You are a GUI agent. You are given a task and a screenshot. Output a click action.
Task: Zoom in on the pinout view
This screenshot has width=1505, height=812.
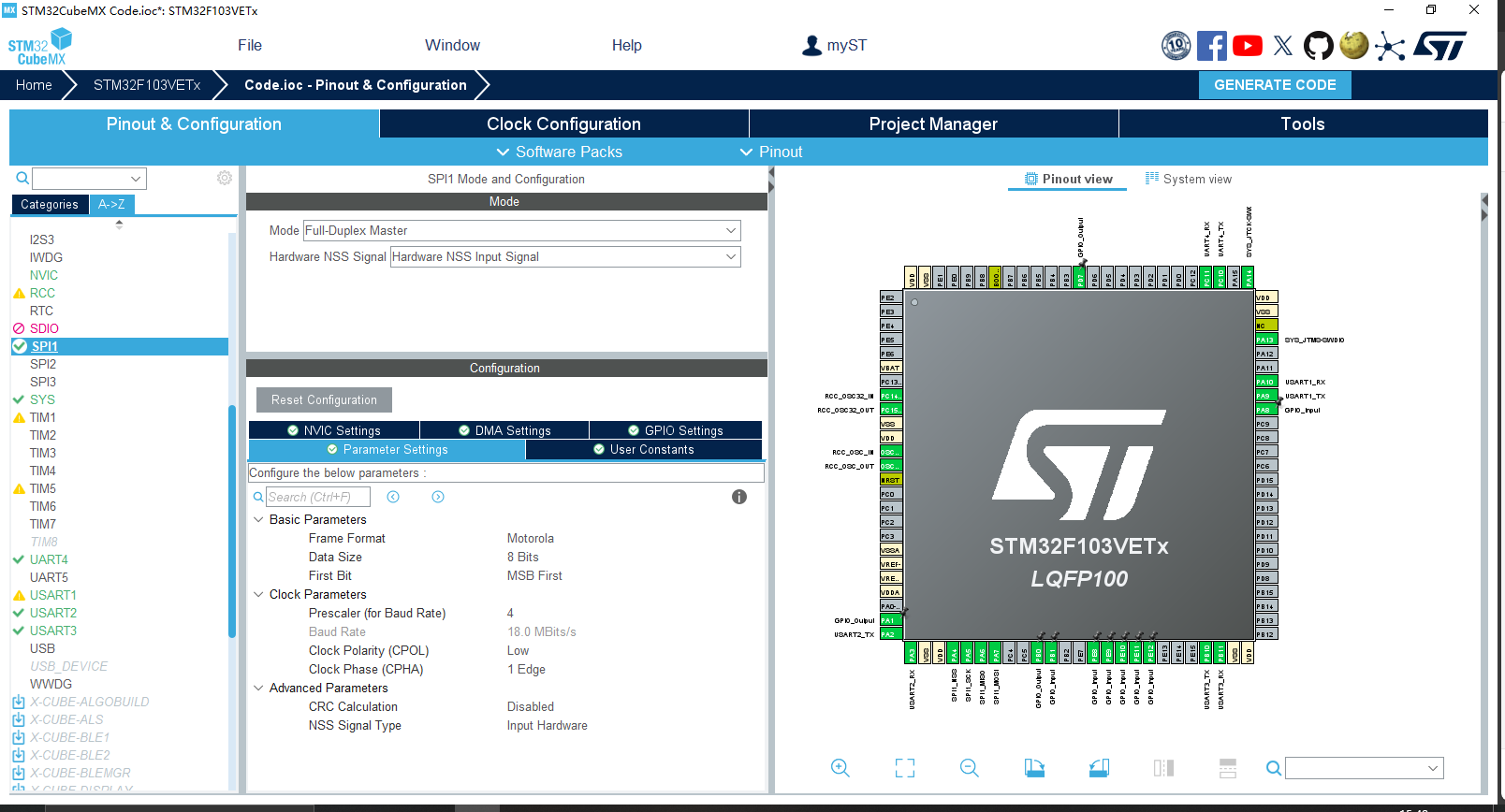[x=840, y=768]
